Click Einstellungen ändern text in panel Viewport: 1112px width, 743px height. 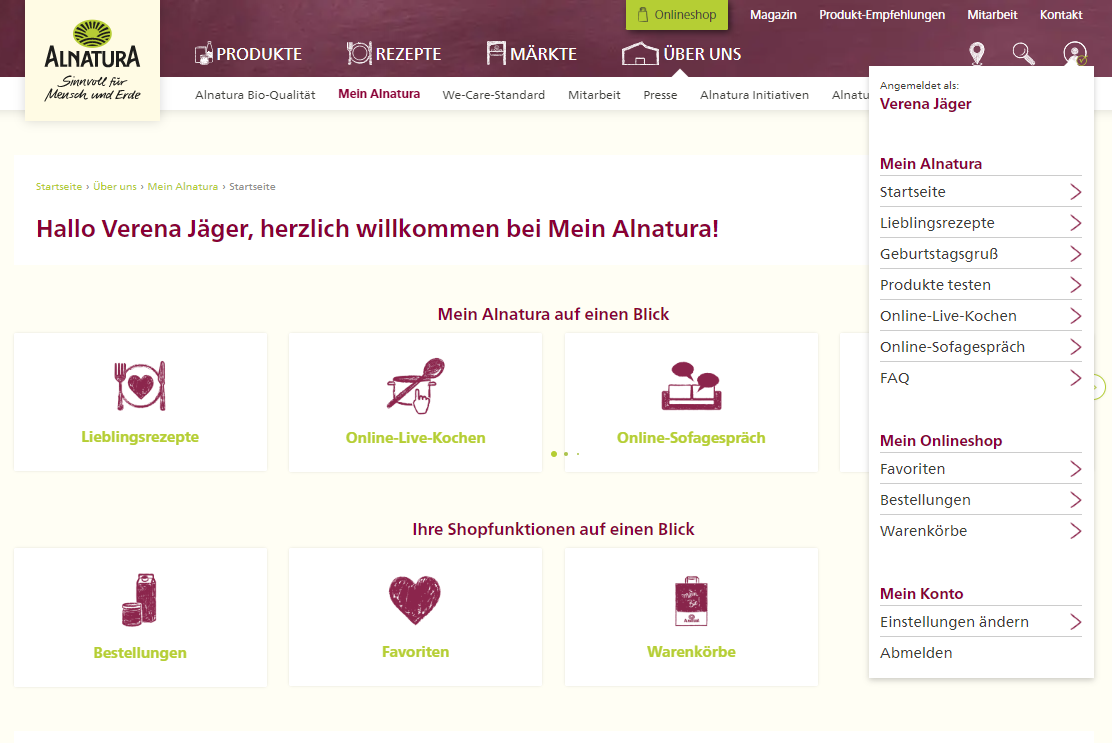click(x=955, y=622)
